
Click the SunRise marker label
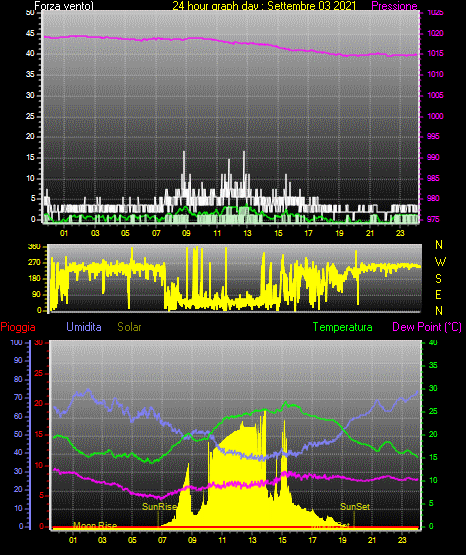[160, 507]
